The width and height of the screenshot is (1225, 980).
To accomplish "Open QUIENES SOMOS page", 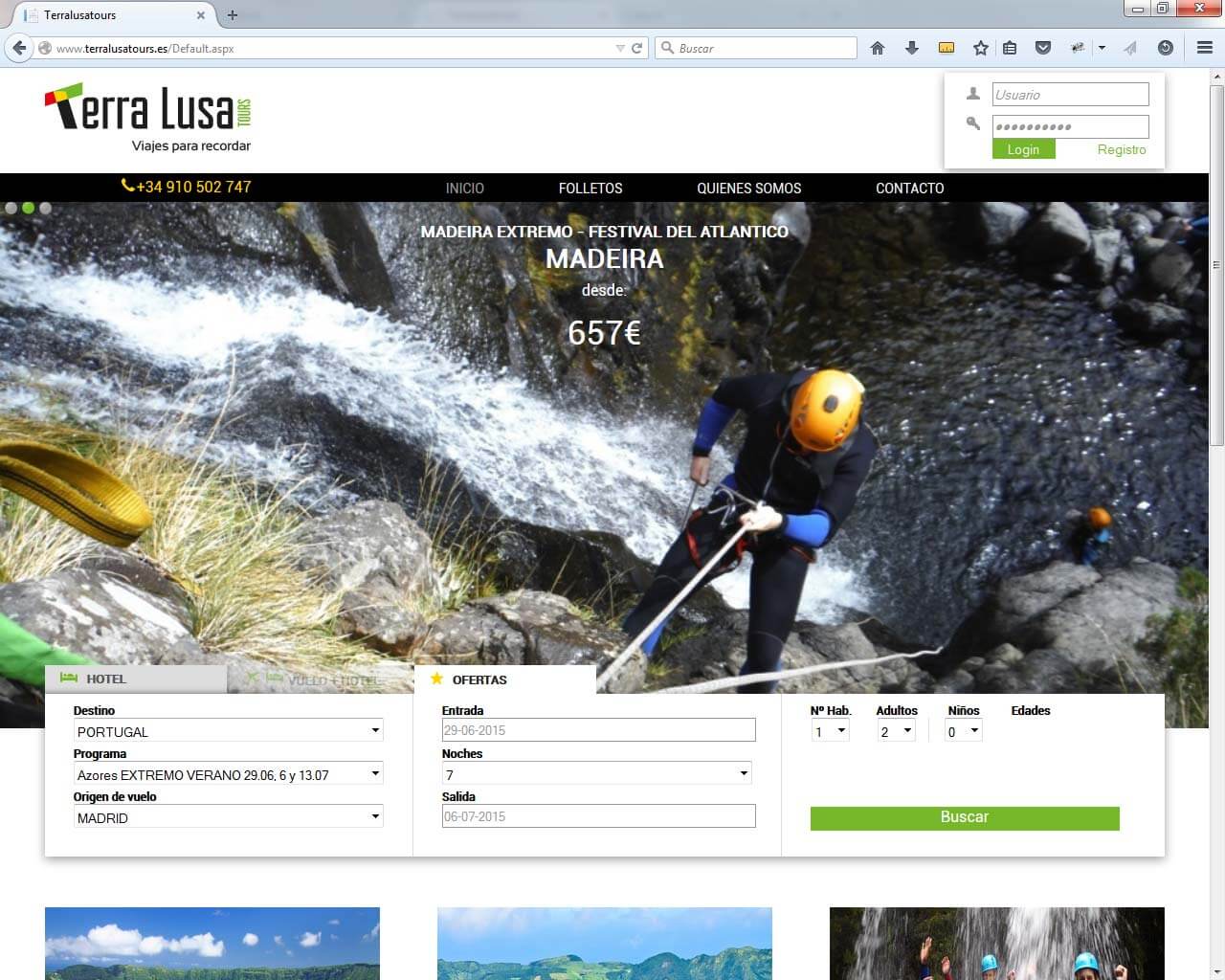I will pos(749,189).
